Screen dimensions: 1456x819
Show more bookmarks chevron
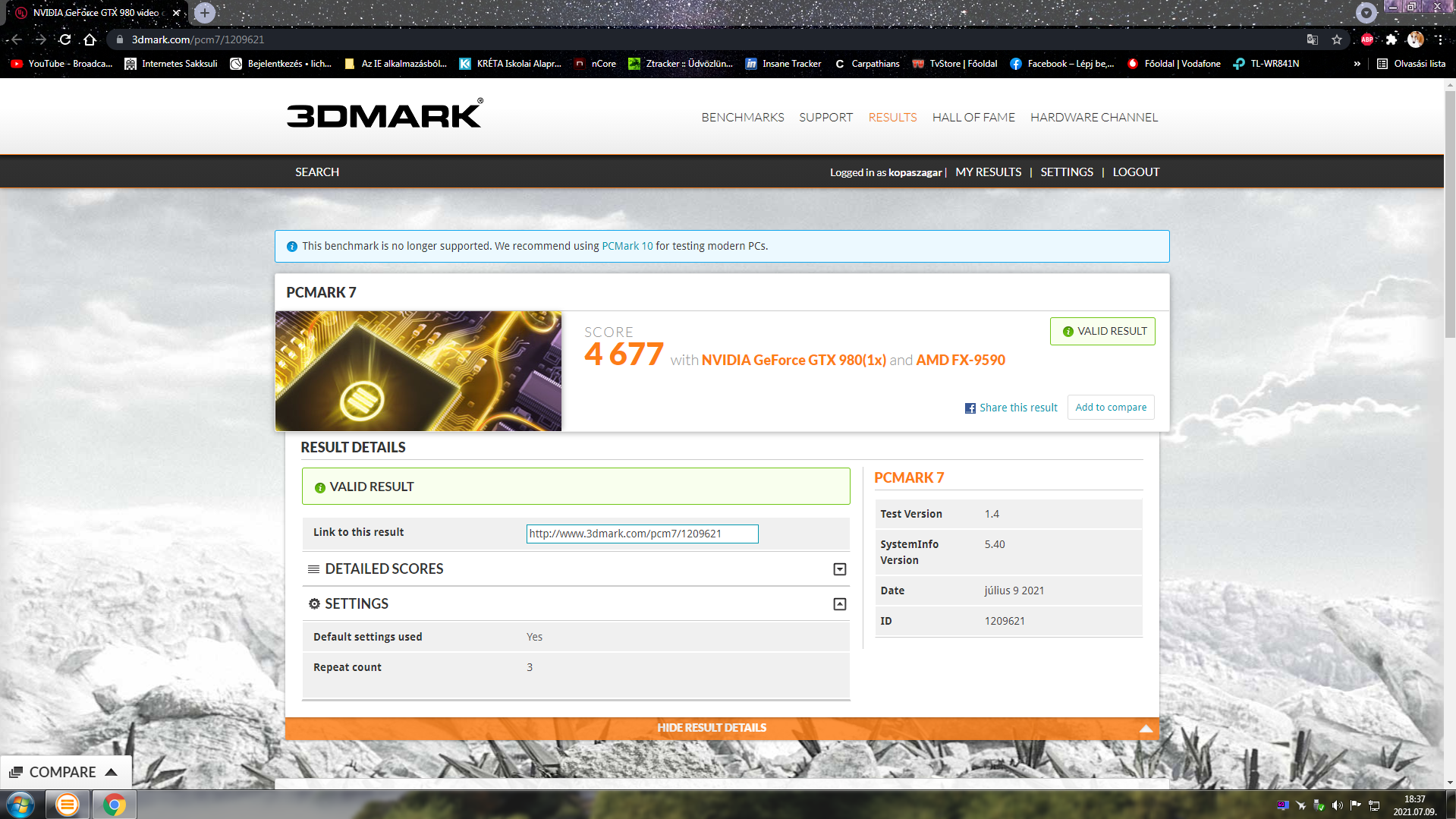1357,64
